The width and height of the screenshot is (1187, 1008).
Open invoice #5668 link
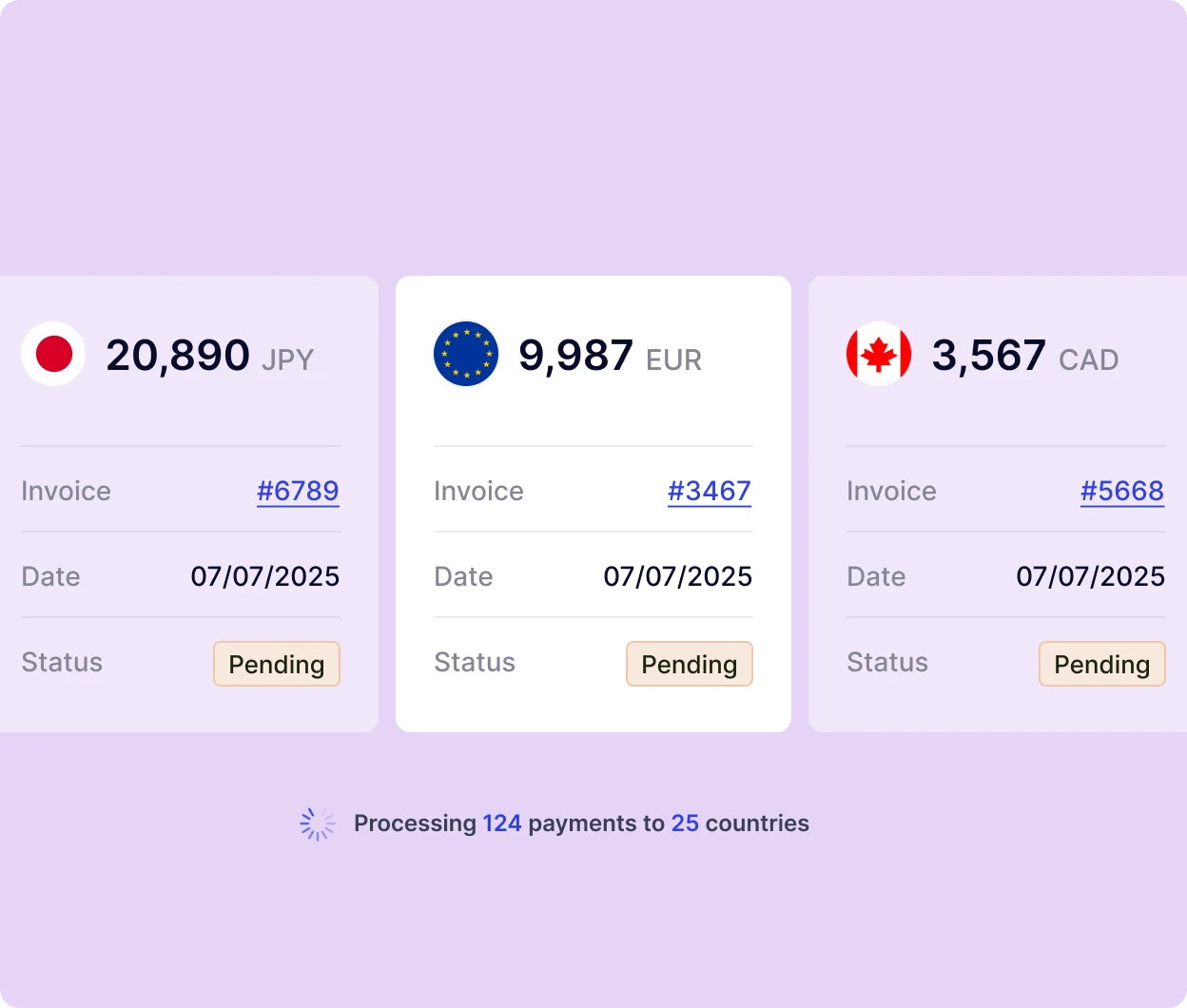click(1122, 491)
